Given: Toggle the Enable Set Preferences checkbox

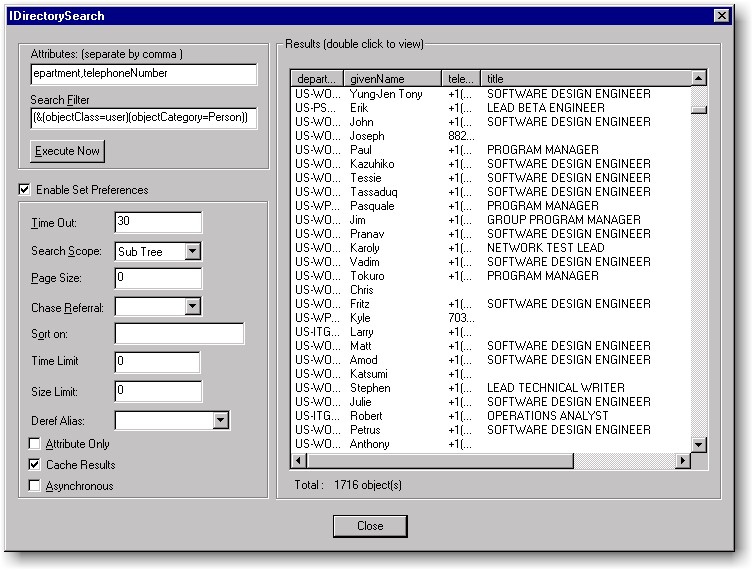Looking at the screenshot, I should [24, 190].
